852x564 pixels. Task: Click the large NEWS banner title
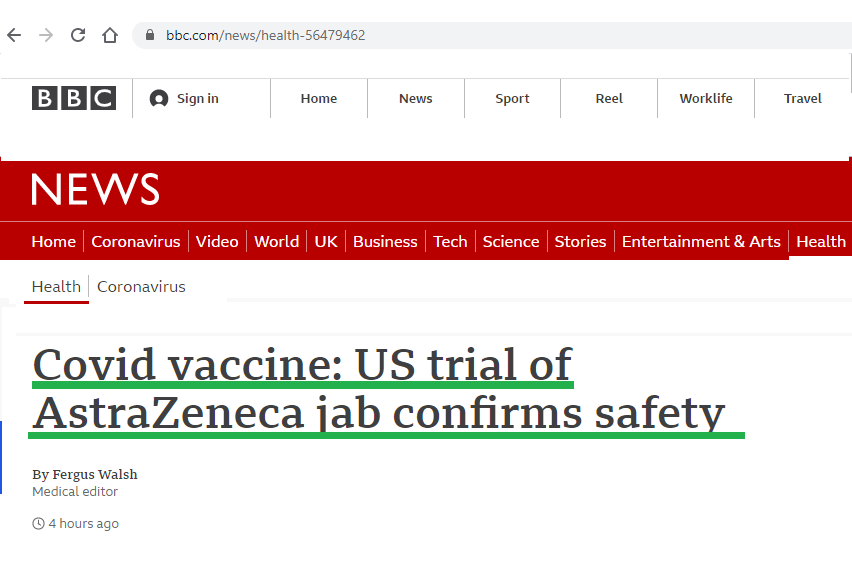tap(95, 189)
